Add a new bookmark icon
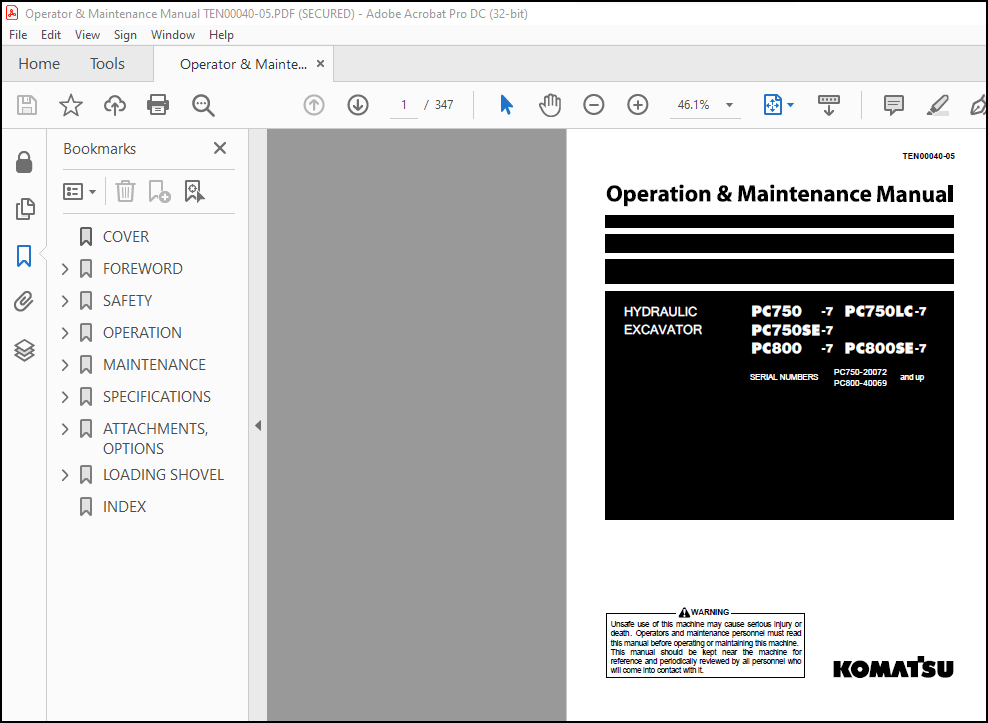This screenshot has height=723, width=988. pyautogui.click(x=159, y=191)
